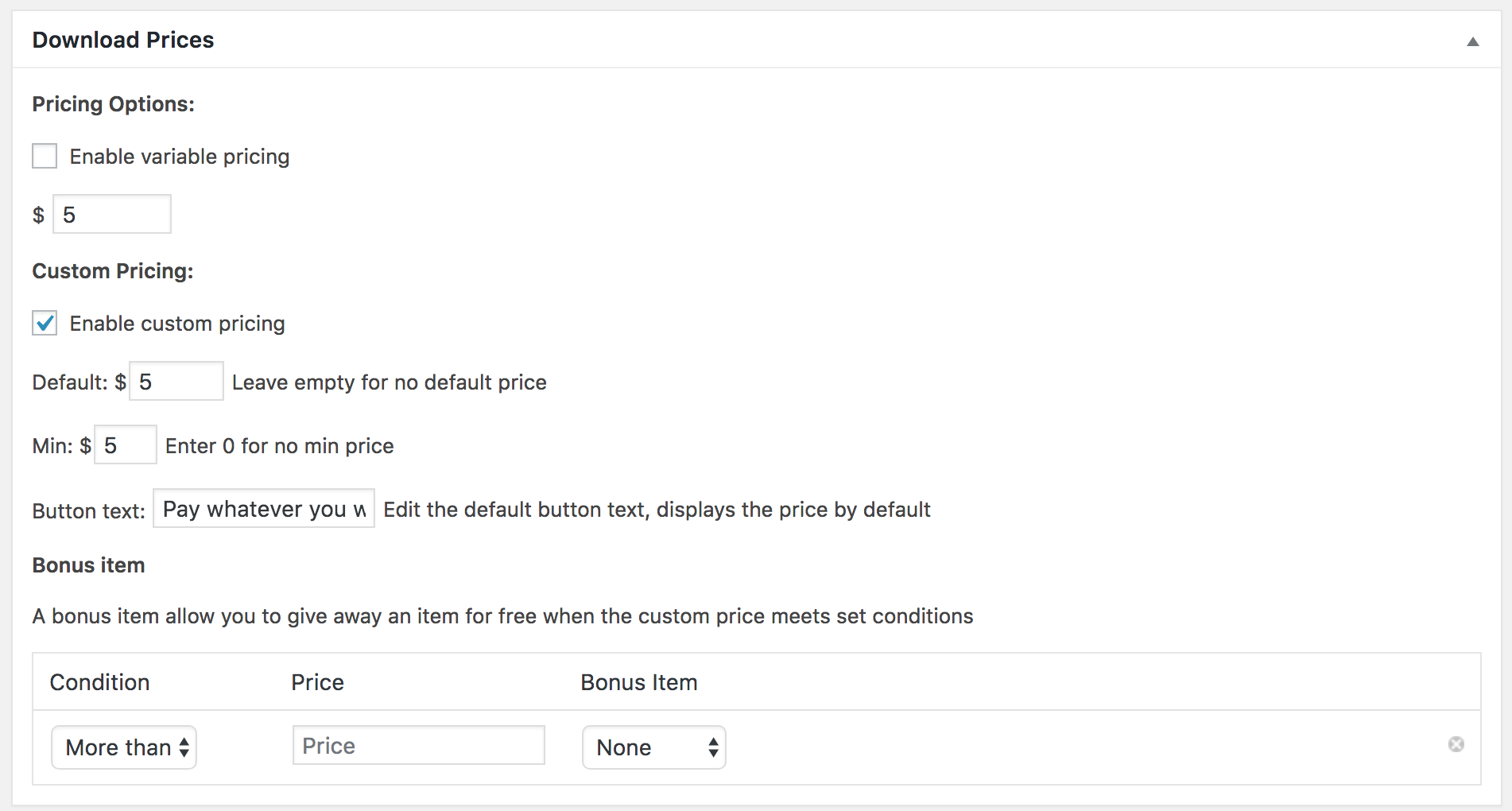
Task: Uncheck Enable custom pricing checkbox
Action: pos(45,324)
